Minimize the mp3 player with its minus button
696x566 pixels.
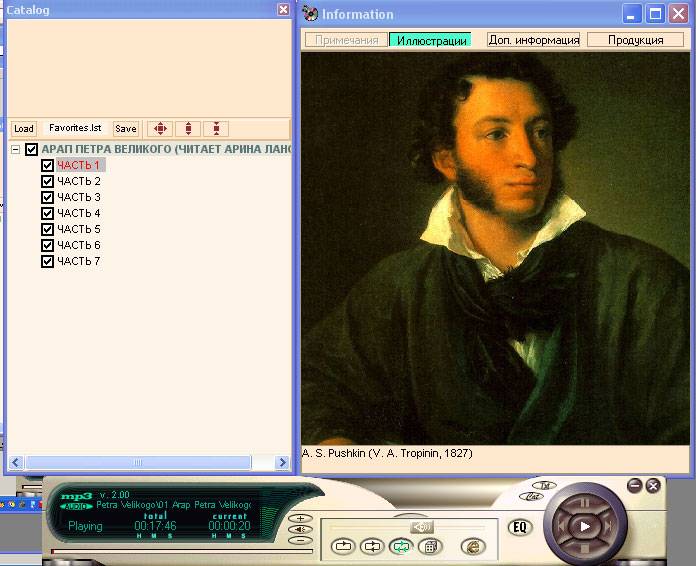[x=635, y=486]
